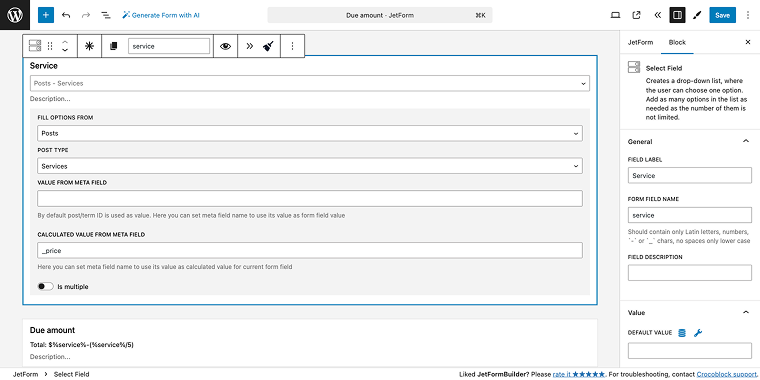The image size is (760, 380).
Task: Switch to the JetForm tab
Action: tap(640, 42)
